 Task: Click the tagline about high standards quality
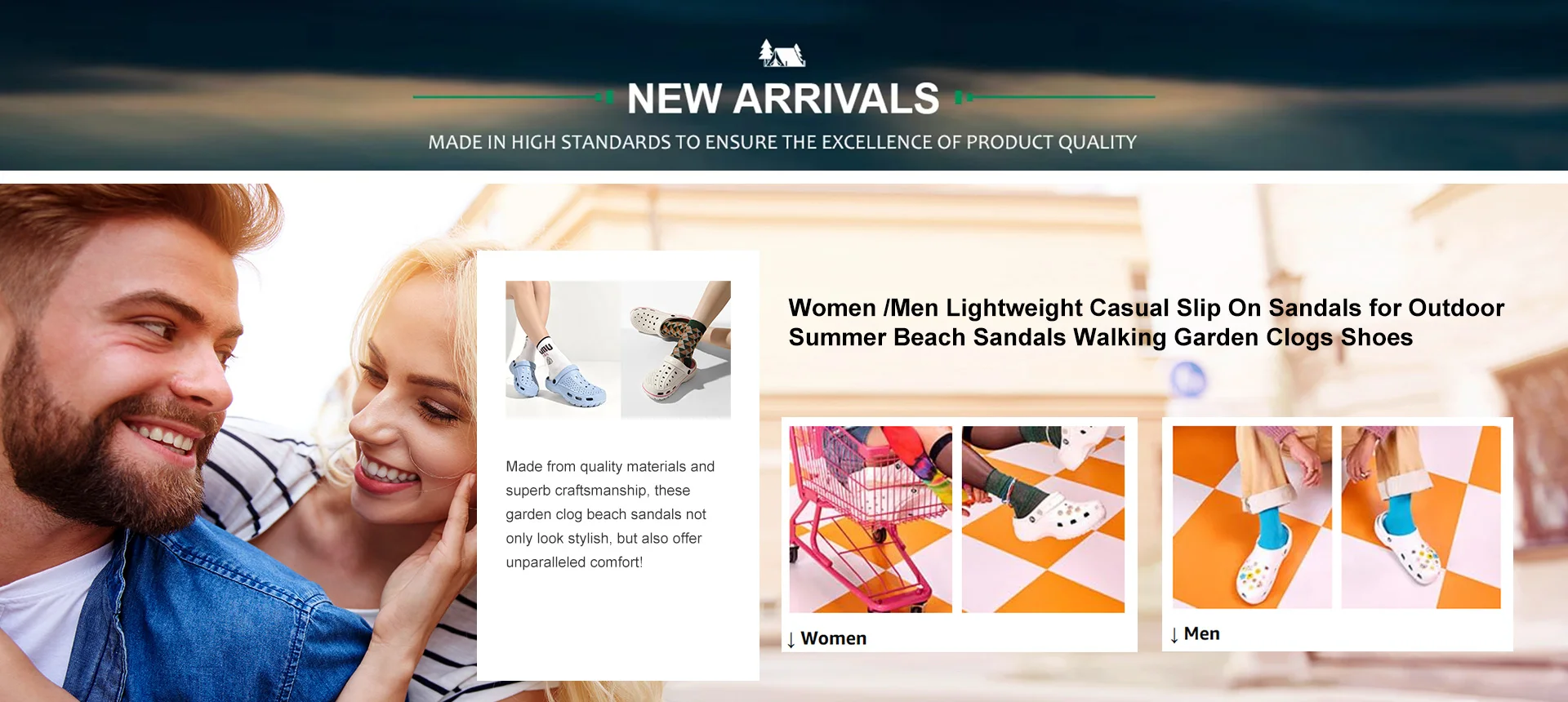click(x=782, y=142)
